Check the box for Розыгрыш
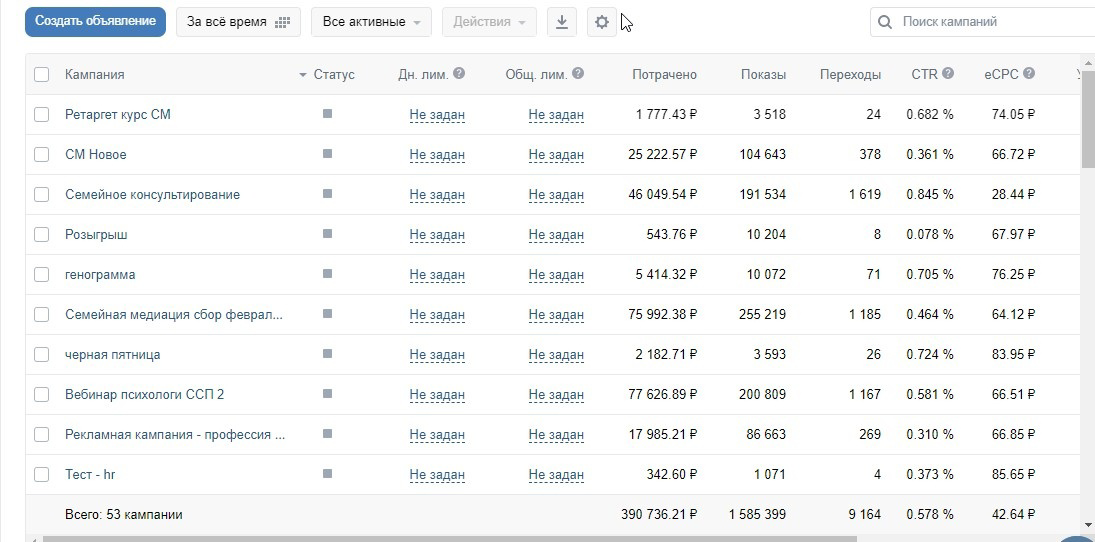Screen dimensions: 1095x542 (x=41, y=235)
